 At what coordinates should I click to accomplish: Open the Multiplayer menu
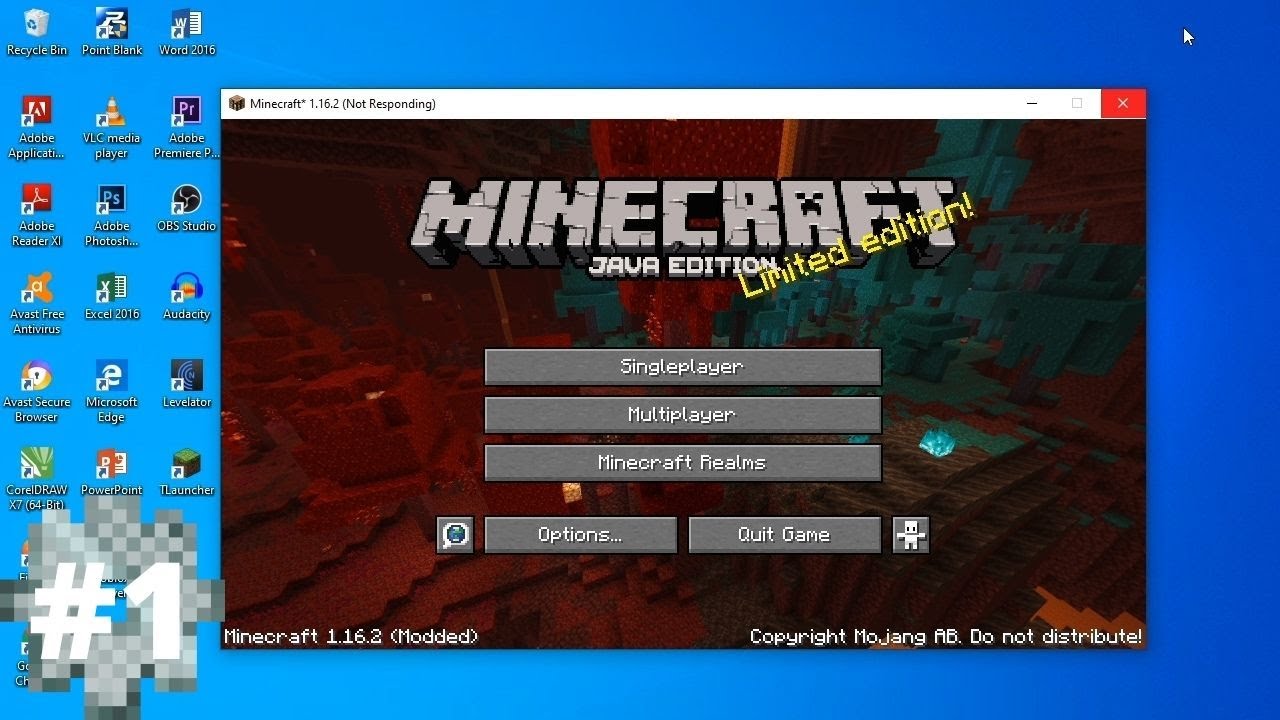click(682, 415)
